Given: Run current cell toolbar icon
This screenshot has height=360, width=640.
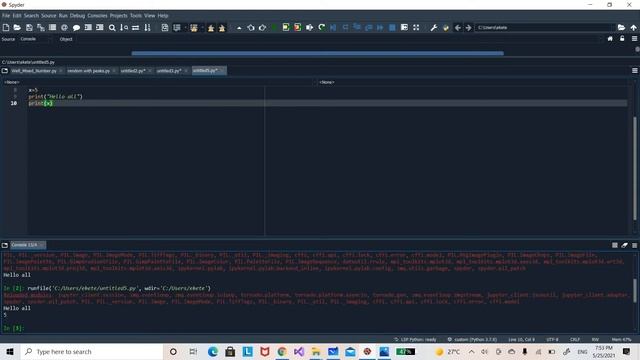Looking at the screenshot, I should coord(286,27).
